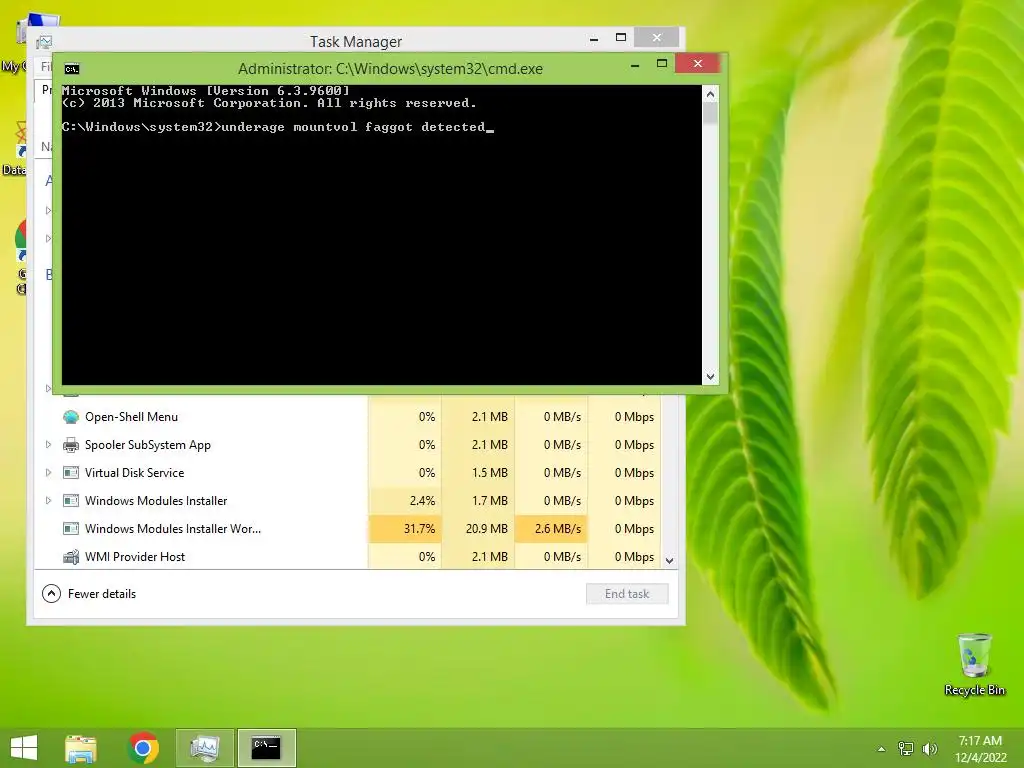Open the volume speaker tray icon
This screenshot has height=768, width=1024.
click(x=929, y=749)
